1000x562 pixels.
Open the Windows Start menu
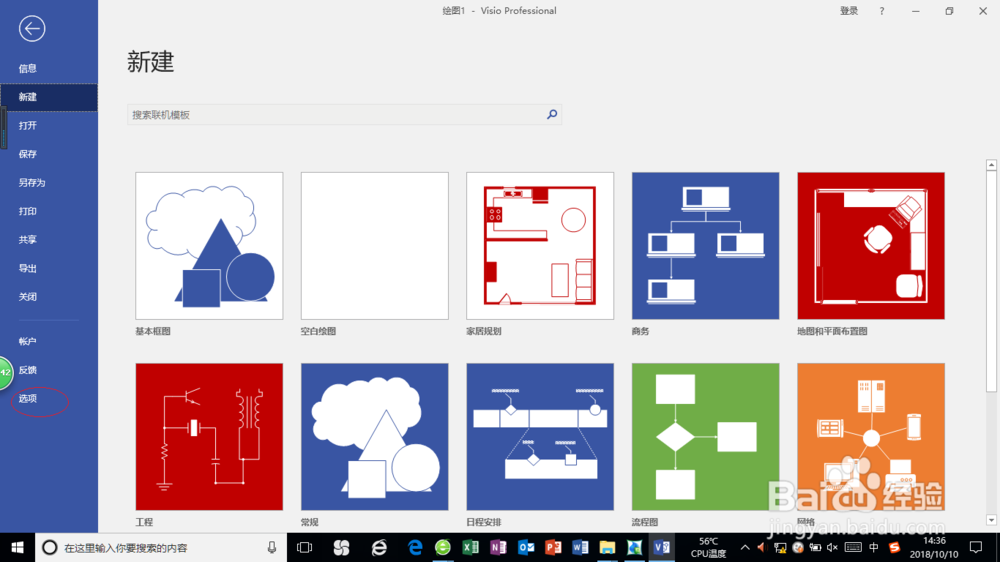[17, 547]
